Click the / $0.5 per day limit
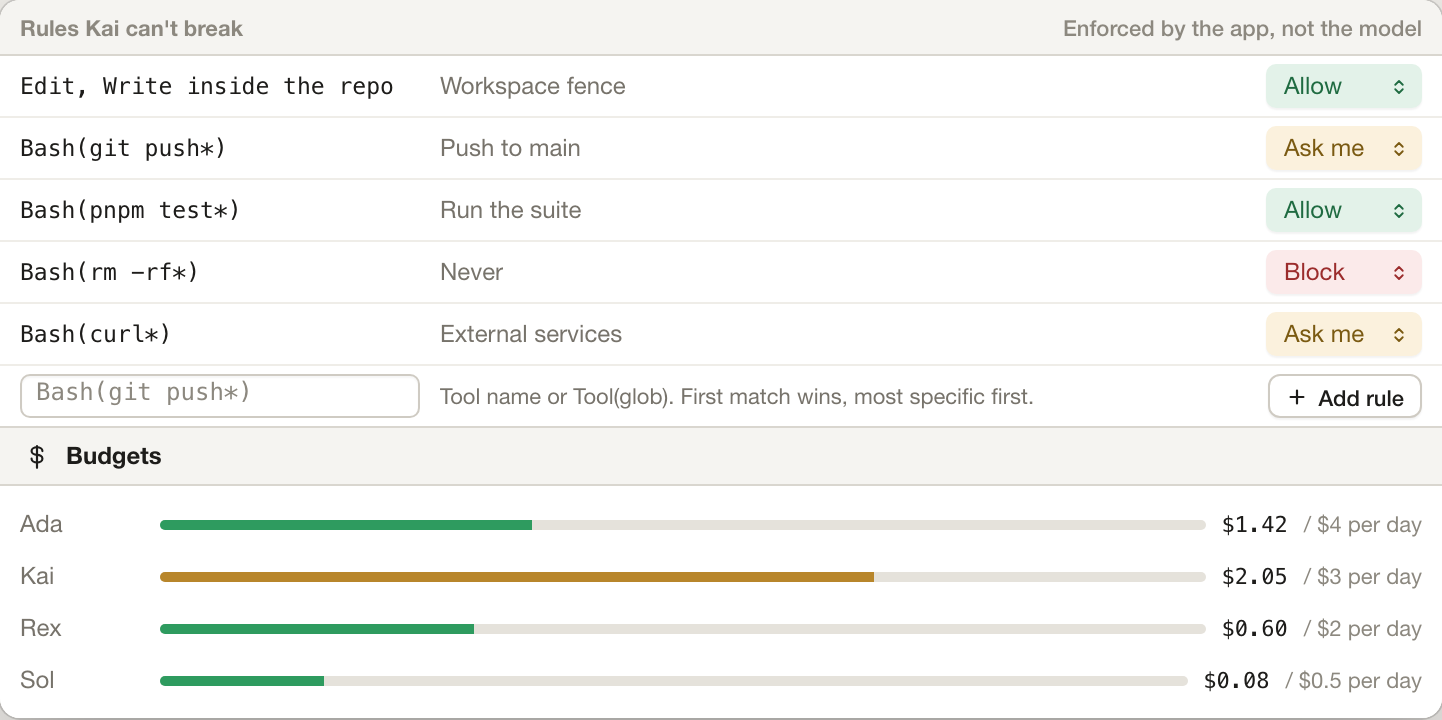Image resolution: width=1442 pixels, height=720 pixels. coord(1353,680)
